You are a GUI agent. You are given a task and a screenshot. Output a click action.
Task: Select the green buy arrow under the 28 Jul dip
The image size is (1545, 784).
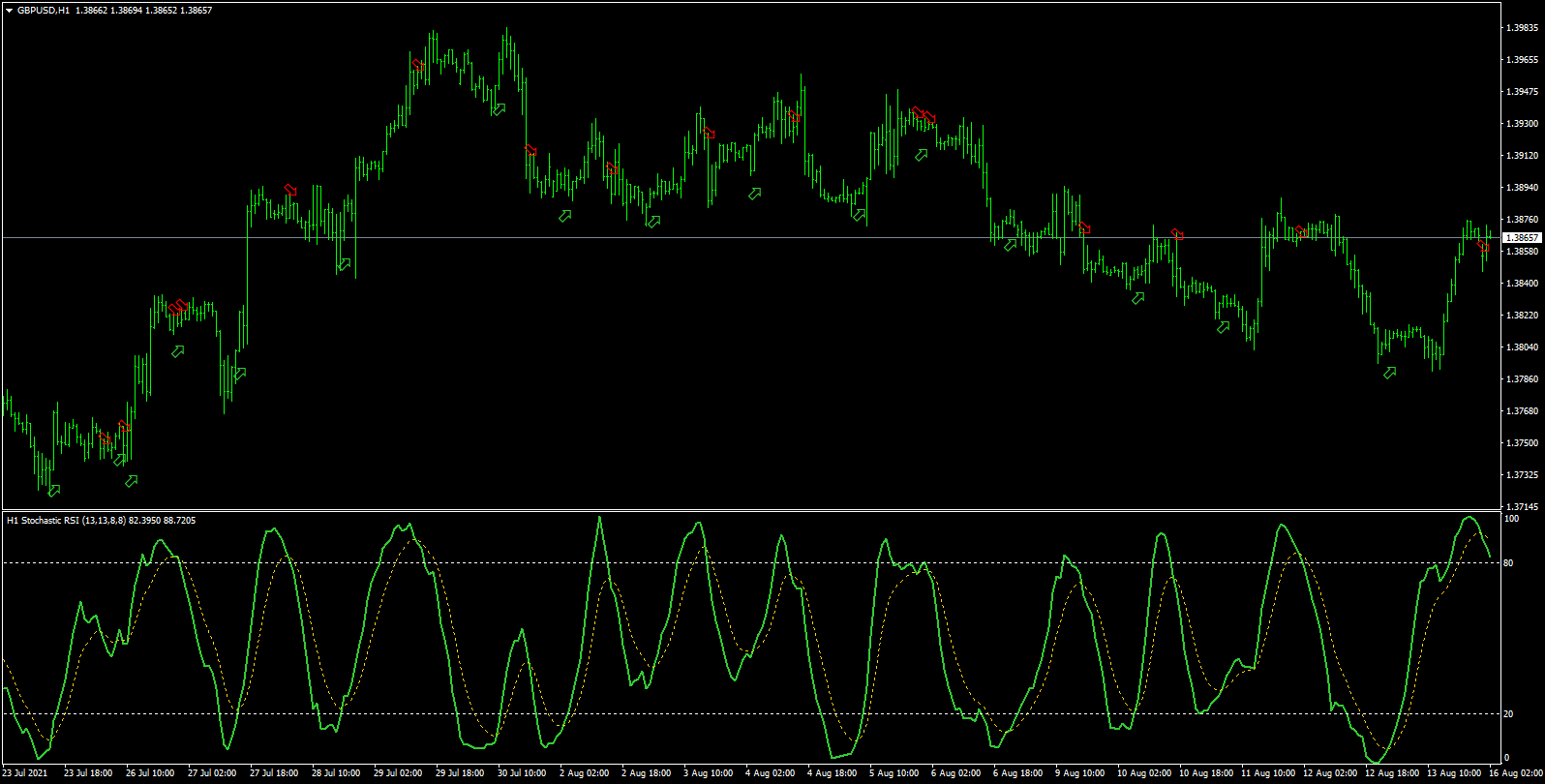(343, 264)
